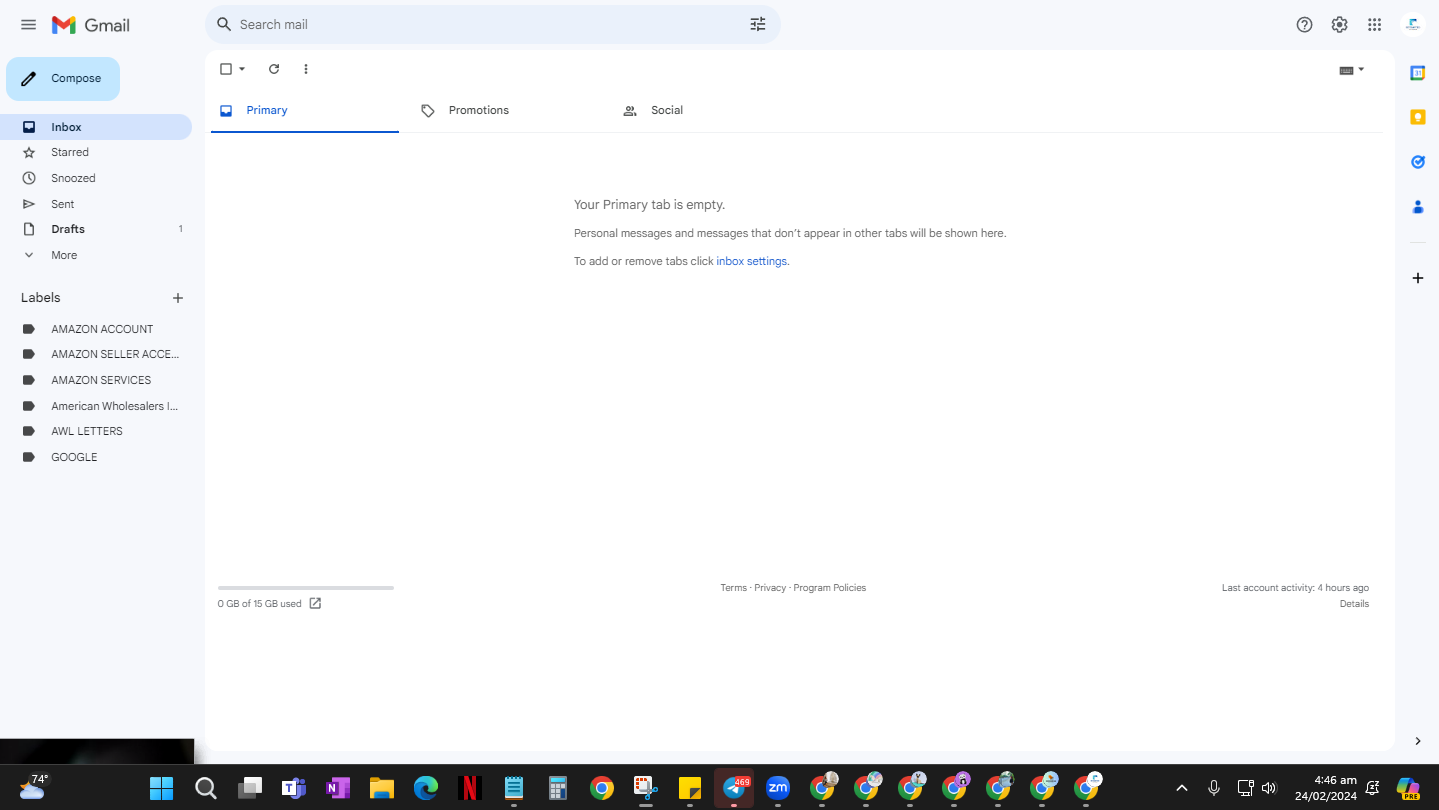Screen dimensions: 1439x810
Task: Open the storage management external link icon
Action: [315, 603]
